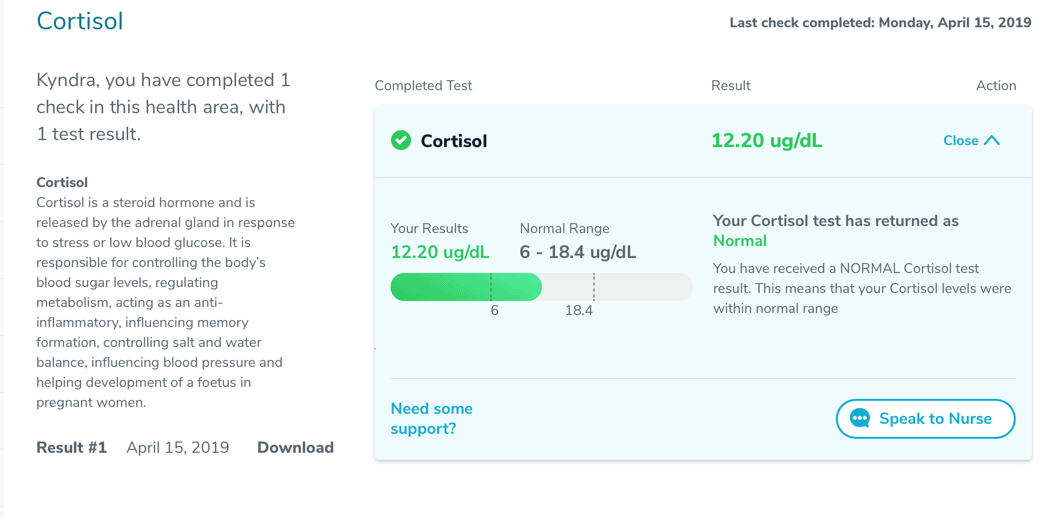Click the green filled portion of the results bar
This screenshot has height=518, width=1040.
click(466, 287)
